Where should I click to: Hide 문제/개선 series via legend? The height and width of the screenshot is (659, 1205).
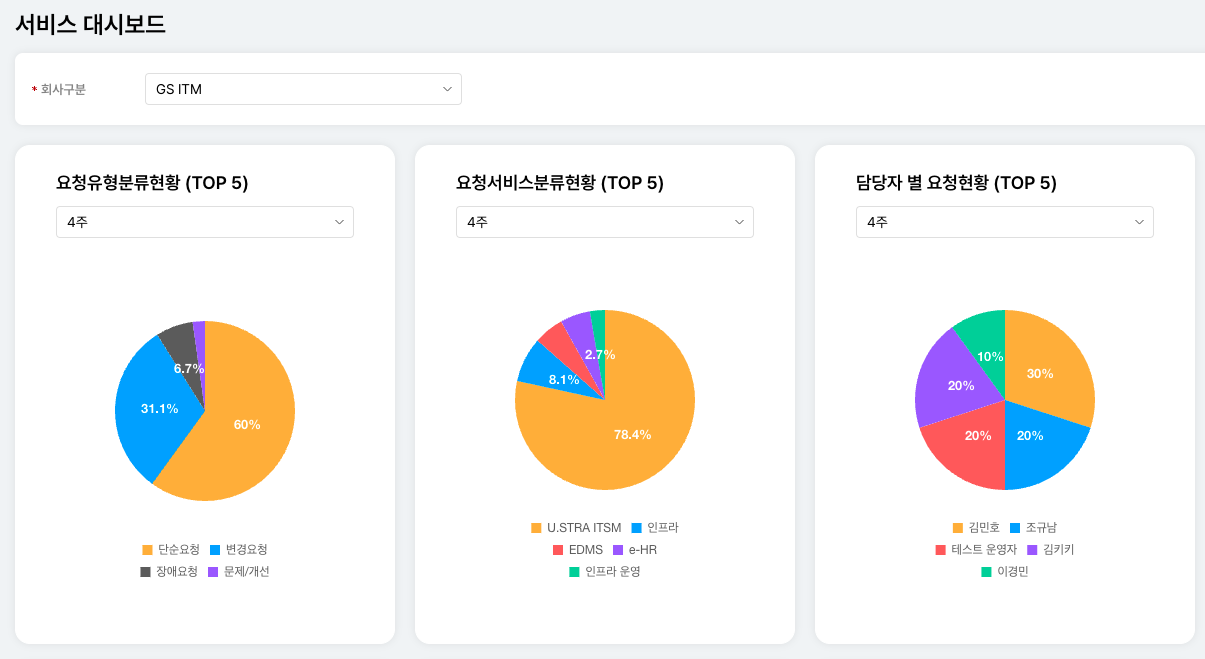(239, 572)
